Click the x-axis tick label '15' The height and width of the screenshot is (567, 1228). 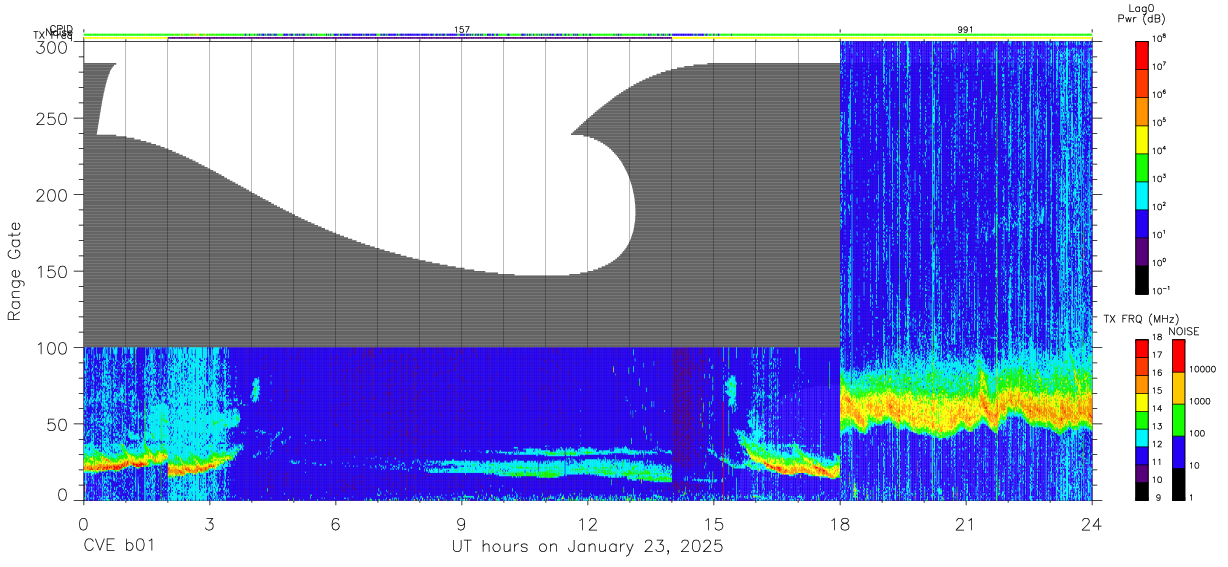tap(713, 523)
